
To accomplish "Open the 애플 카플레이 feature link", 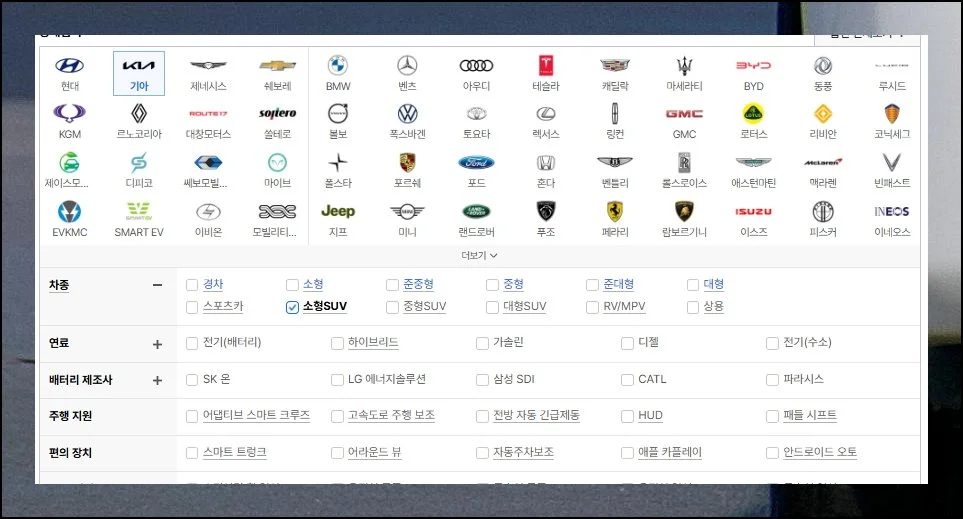I will point(669,453).
